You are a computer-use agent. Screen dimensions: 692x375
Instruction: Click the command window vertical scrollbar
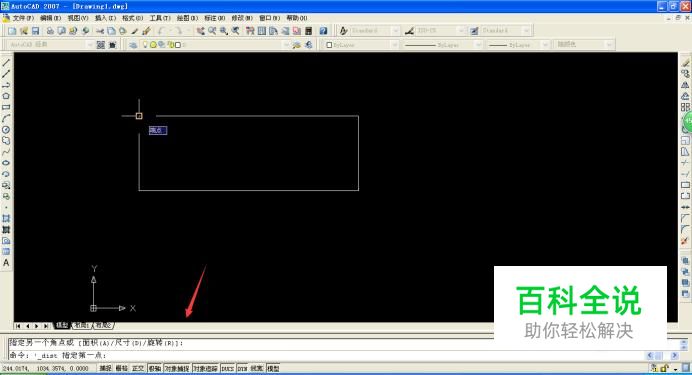click(684, 345)
